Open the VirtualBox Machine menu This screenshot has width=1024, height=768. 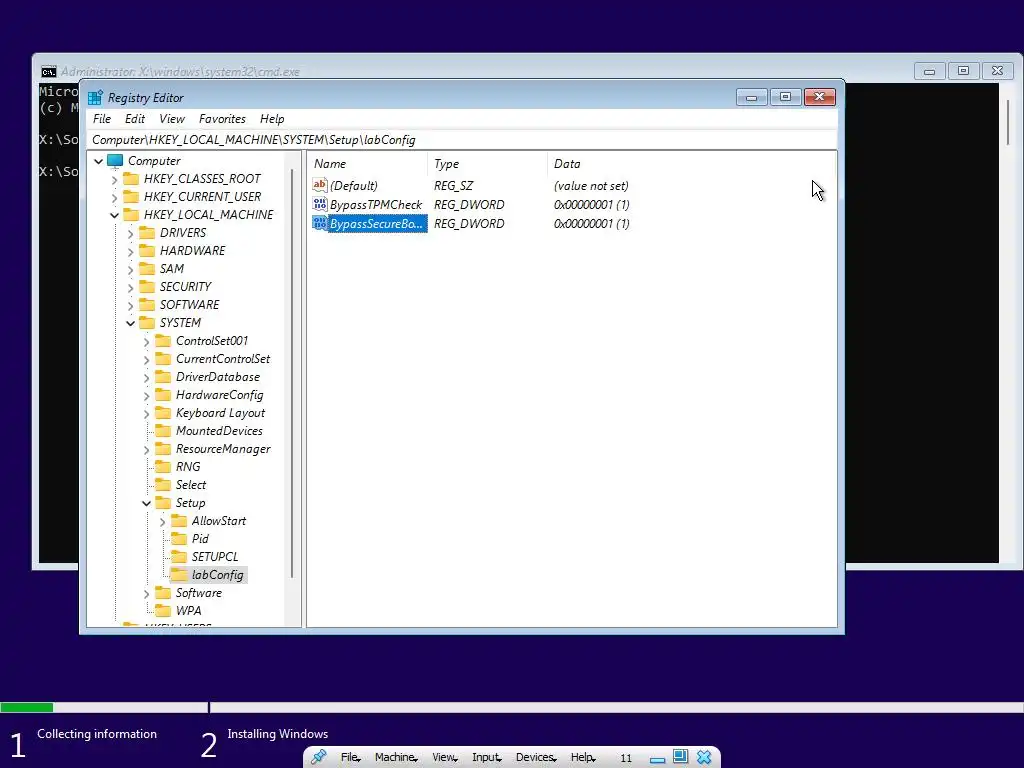click(396, 757)
